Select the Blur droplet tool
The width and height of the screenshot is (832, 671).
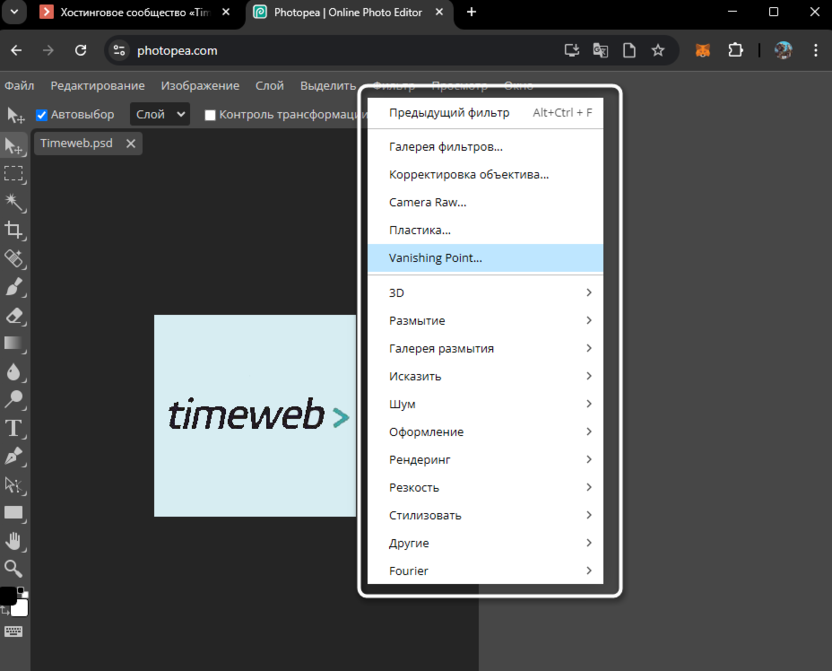[14, 372]
